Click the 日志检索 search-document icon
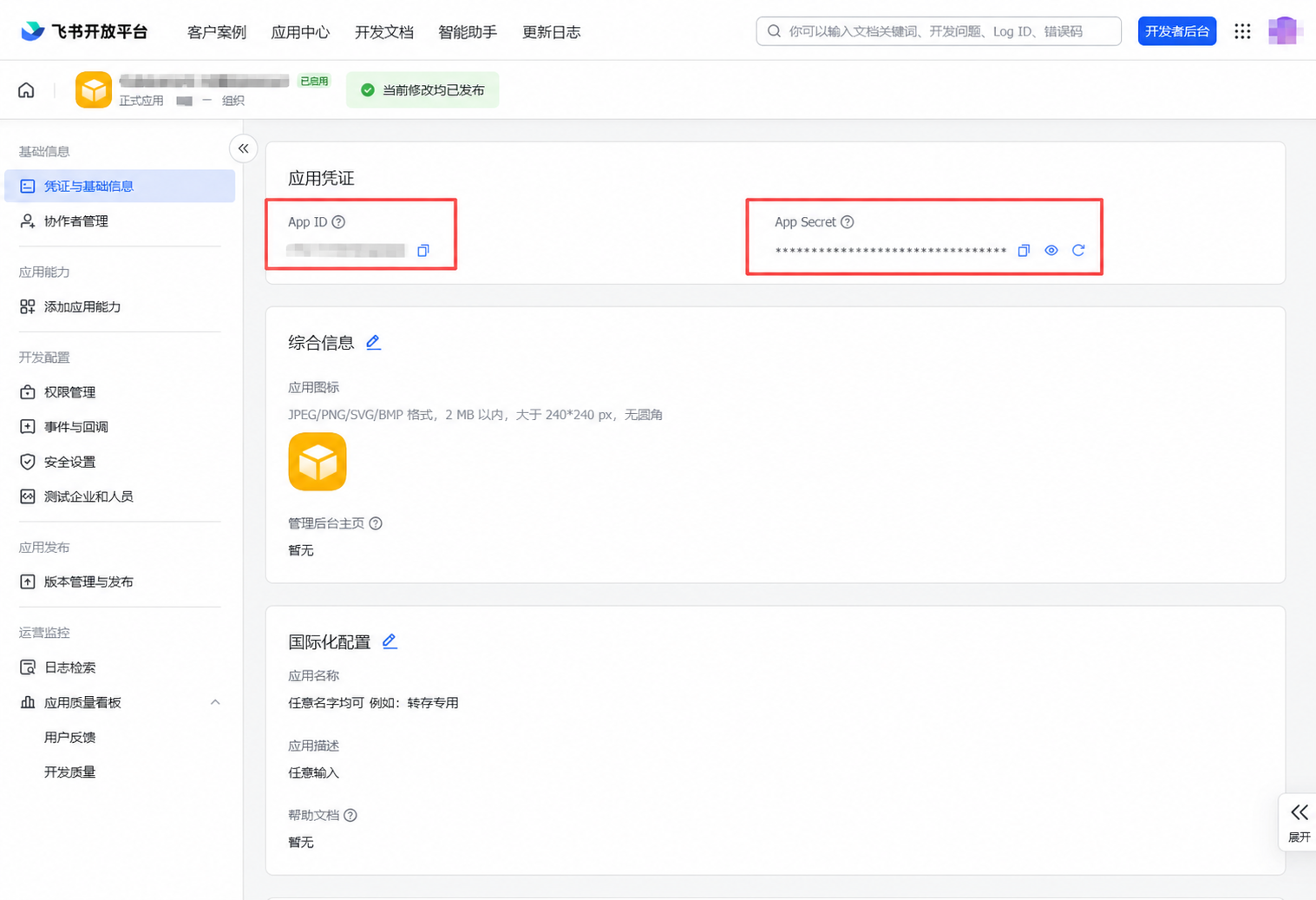1316x900 pixels. tap(28, 667)
